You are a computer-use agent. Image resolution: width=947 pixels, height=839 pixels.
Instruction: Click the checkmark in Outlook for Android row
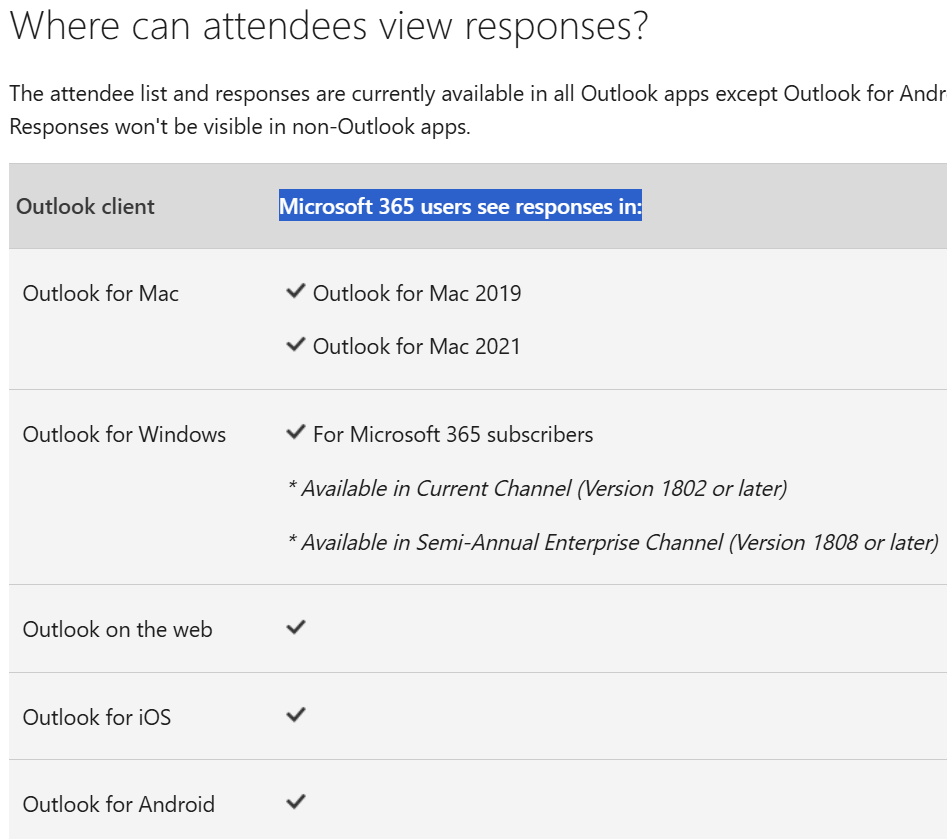pyautogui.click(x=296, y=802)
